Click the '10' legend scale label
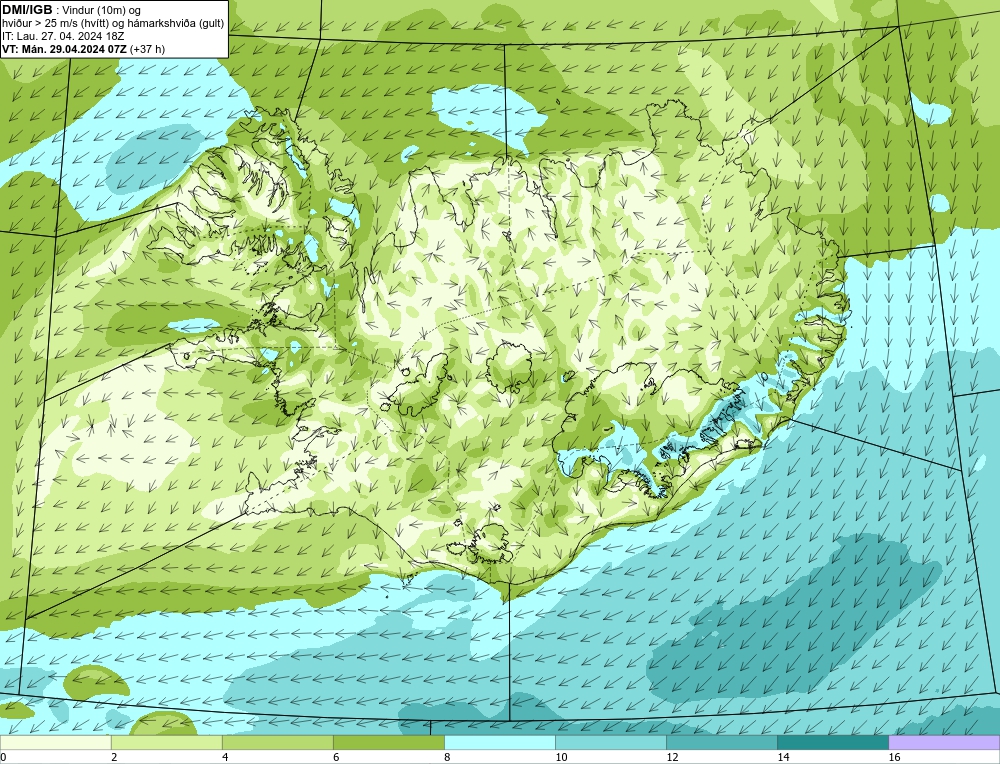Screen dimensions: 1000x764 (561, 757)
